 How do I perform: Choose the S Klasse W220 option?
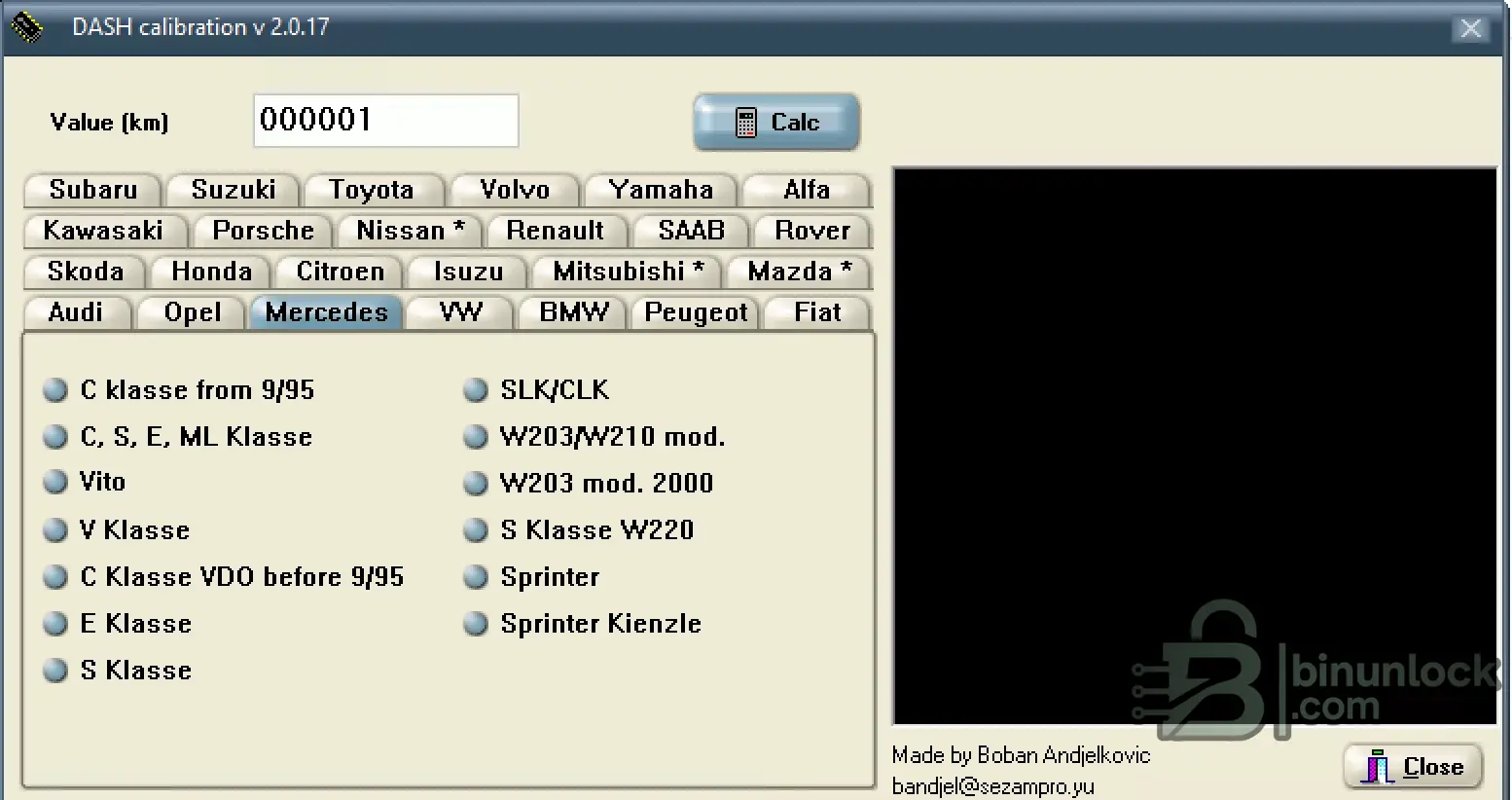476,530
